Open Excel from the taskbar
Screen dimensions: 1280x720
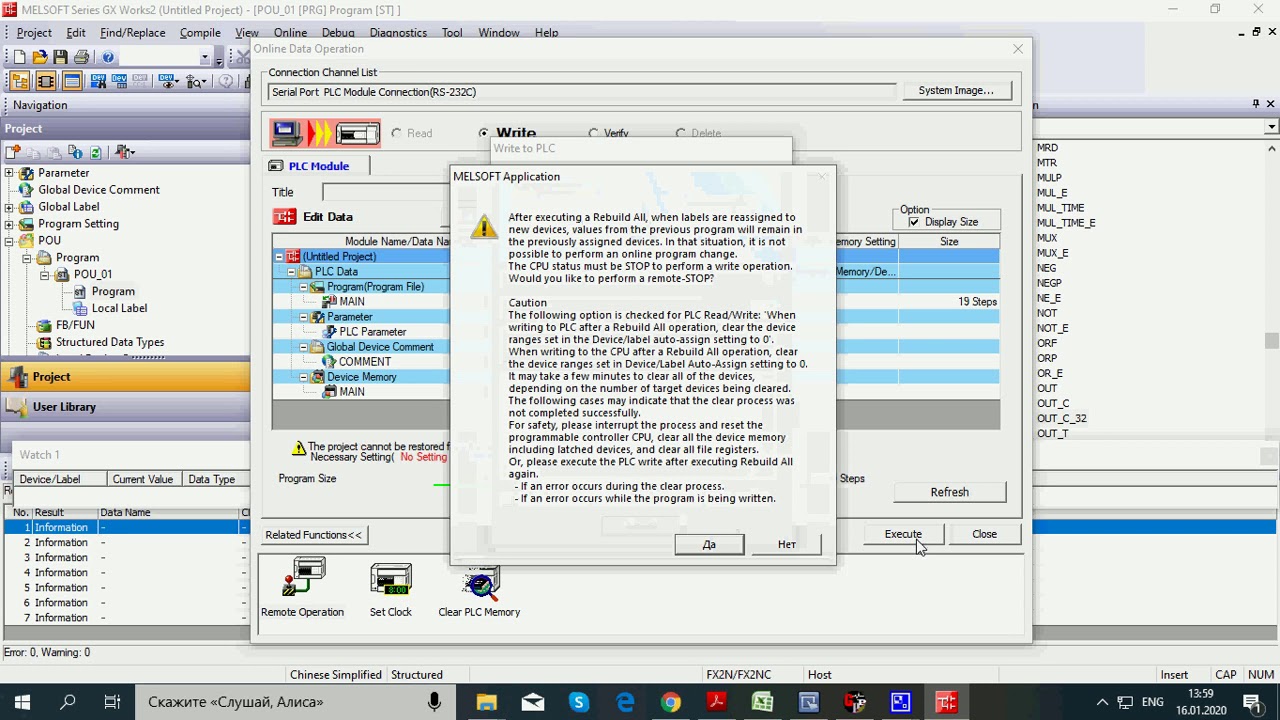[x=763, y=702]
